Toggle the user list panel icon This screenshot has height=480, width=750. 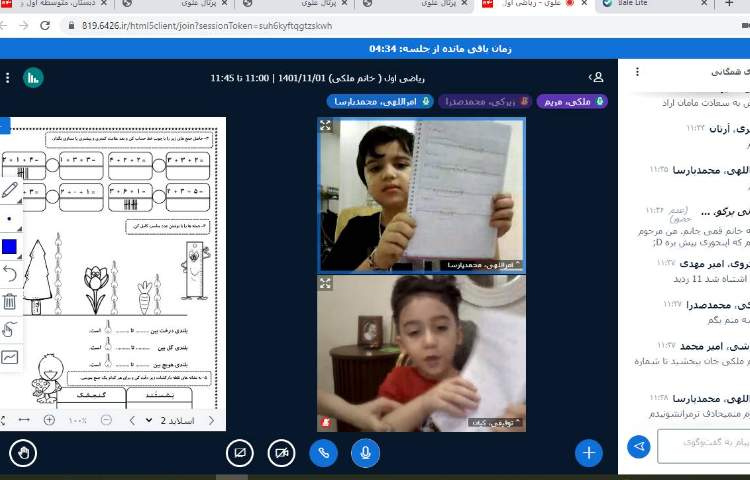click(x=597, y=77)
